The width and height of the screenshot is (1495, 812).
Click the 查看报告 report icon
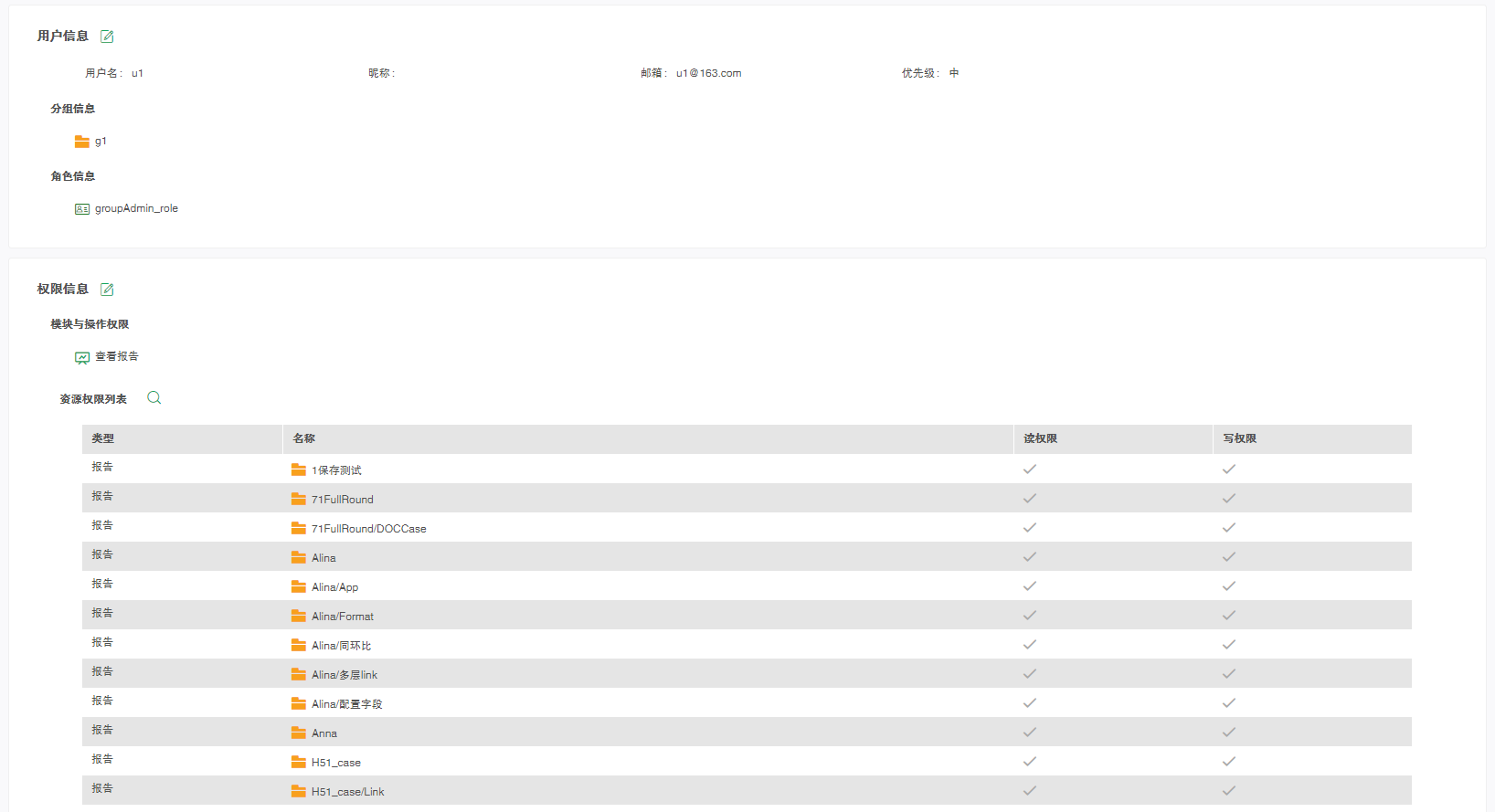pyautogui.click(x=82, y=357)
